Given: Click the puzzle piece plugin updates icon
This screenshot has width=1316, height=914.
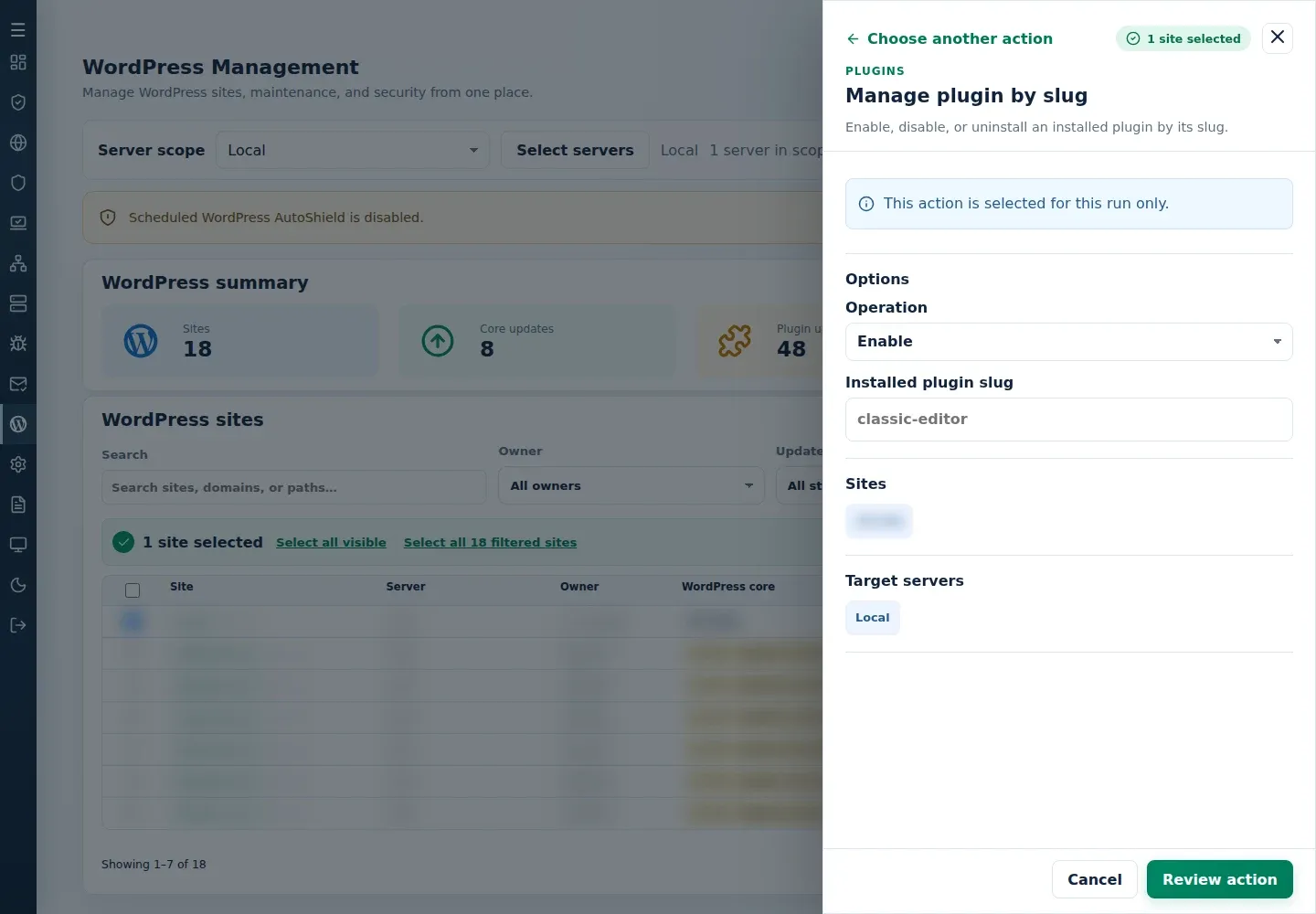Looking at the screenshot, I should 735,341.
